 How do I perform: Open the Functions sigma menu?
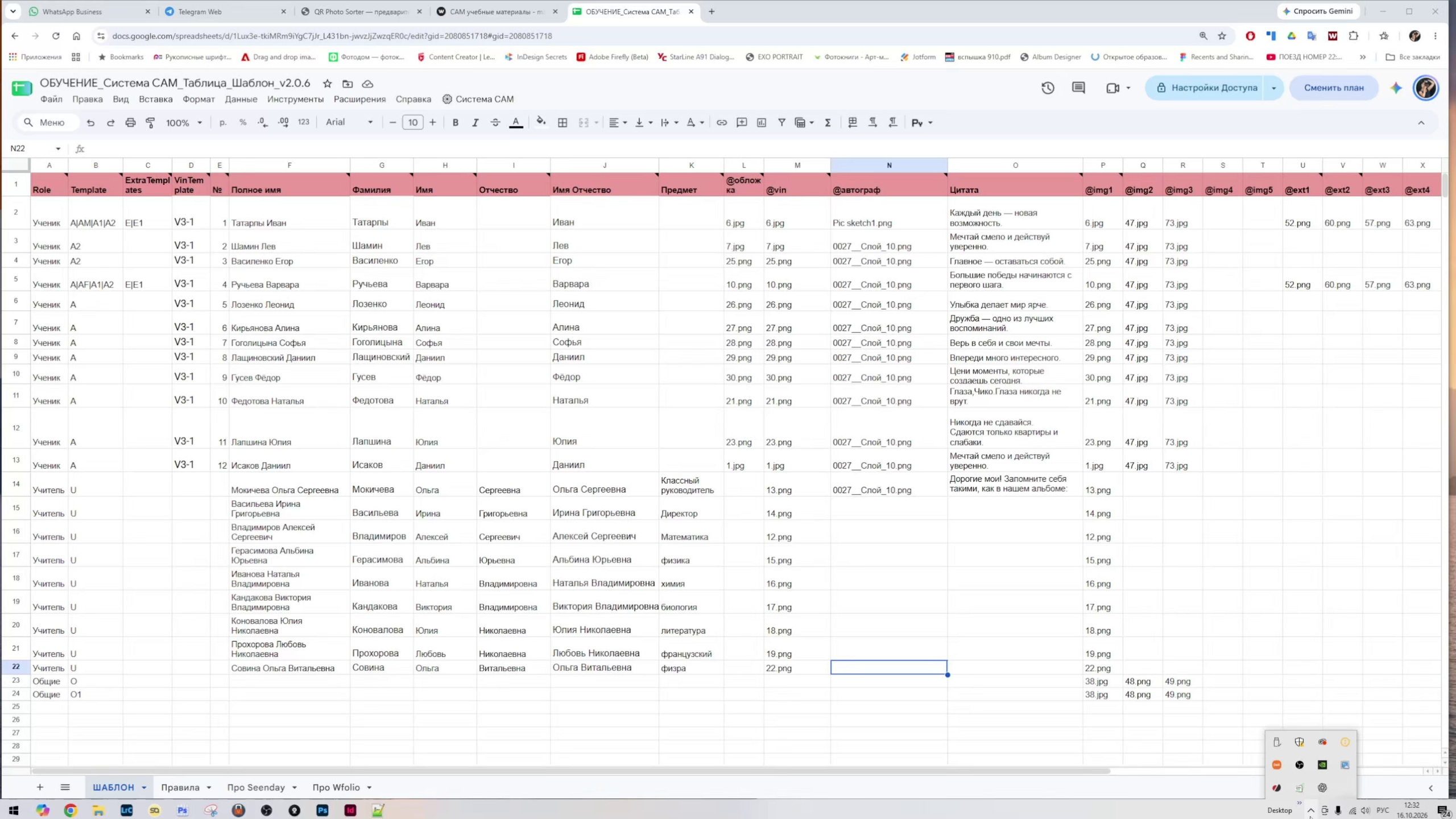point(828,122)
